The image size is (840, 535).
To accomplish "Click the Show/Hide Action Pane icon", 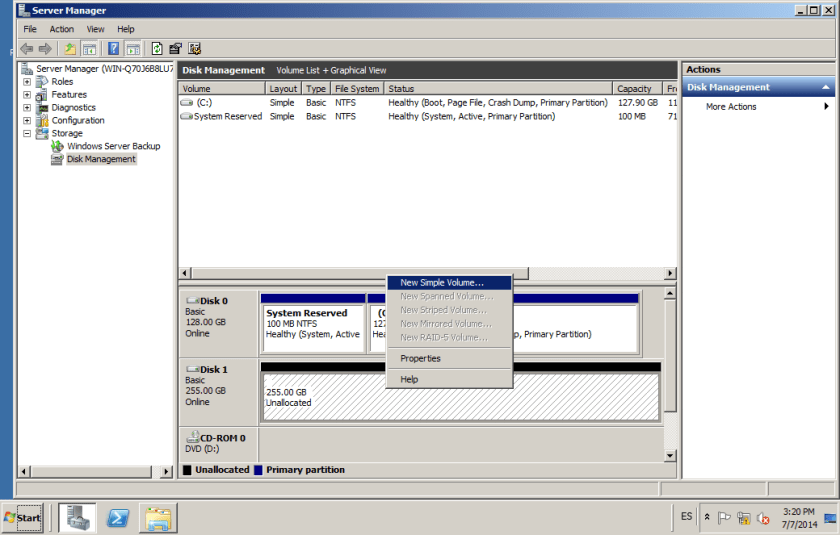I will click(132, 48).
